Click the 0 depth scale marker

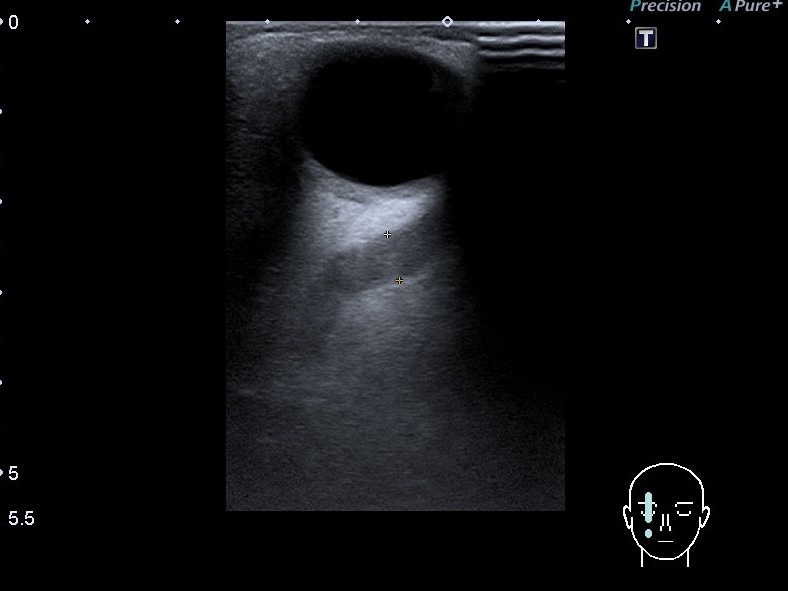tap(12, 22)
